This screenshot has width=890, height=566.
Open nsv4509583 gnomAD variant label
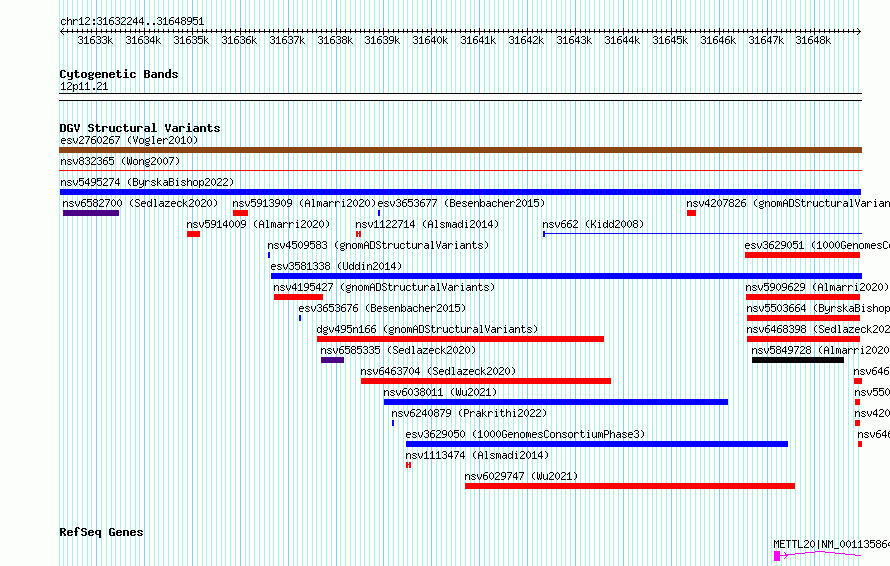pos(378,245)
